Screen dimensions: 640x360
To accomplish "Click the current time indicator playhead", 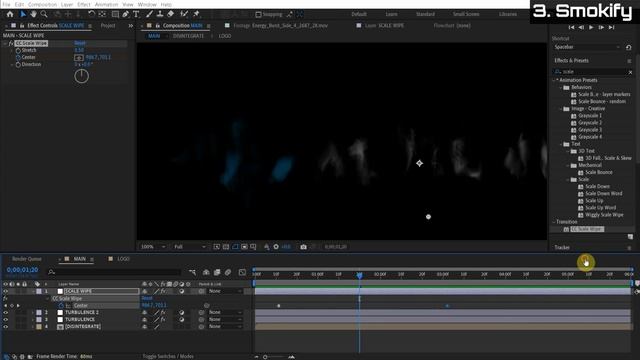I will [360, 276].
